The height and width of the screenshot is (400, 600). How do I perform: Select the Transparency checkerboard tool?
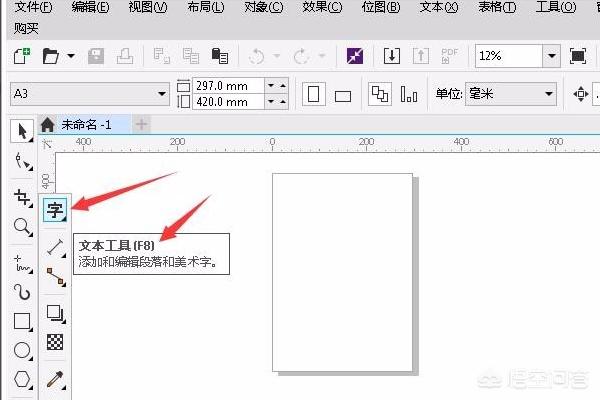click(54, 342)
